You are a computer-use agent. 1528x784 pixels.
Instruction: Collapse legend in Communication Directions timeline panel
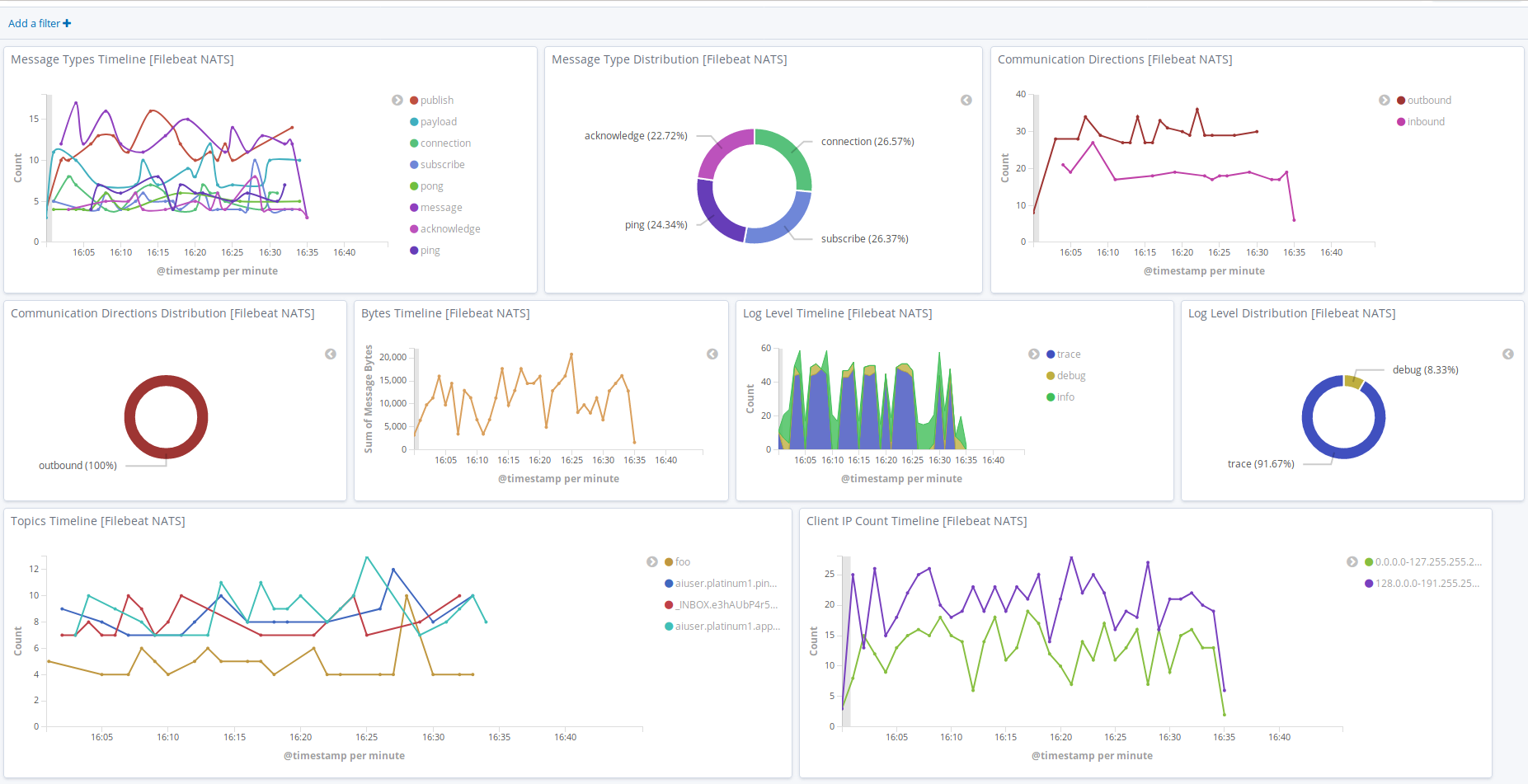[1385, 100]
